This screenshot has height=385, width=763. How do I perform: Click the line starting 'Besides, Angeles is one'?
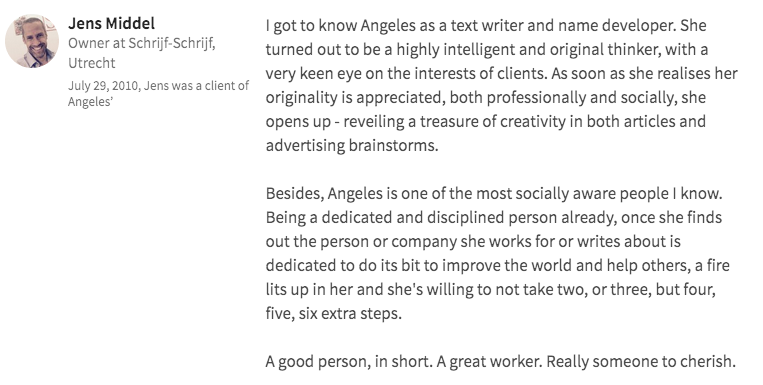tap(494, 194)
